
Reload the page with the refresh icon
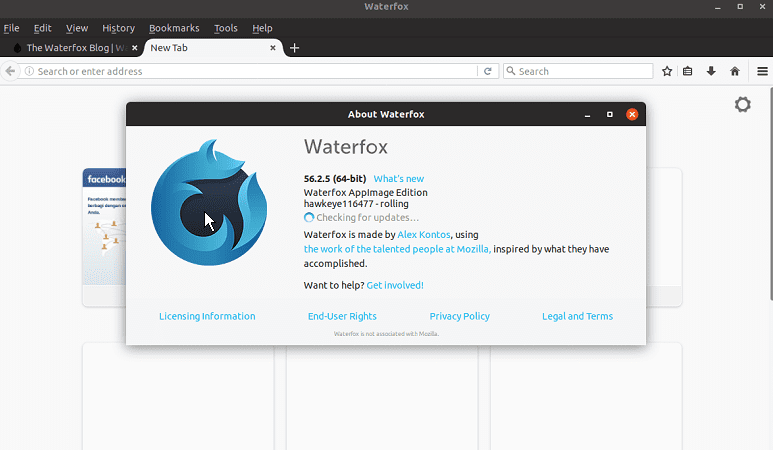tap(488, 71)
